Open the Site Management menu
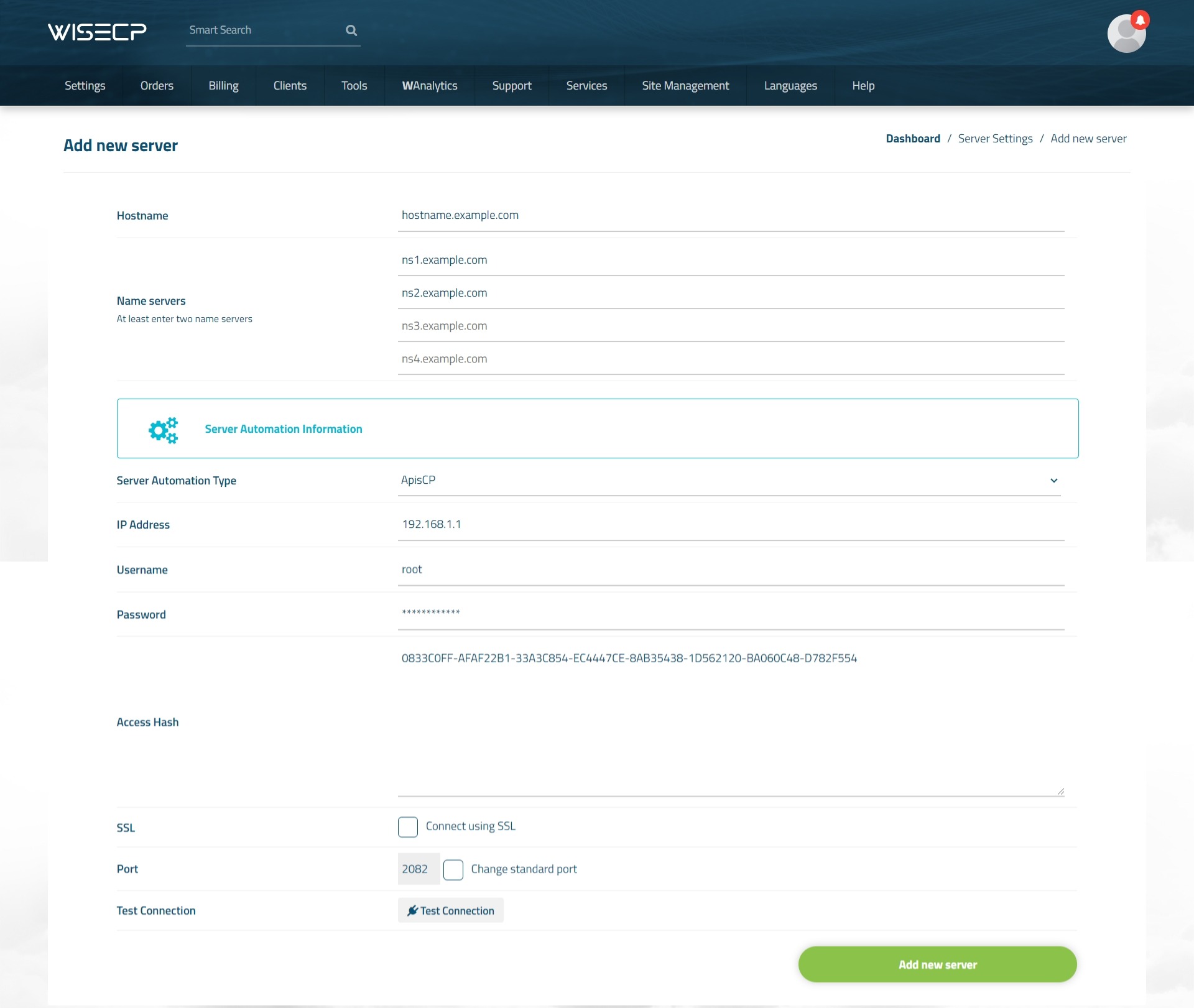The width and height of the screenshot is (1194, 1008). [x=685, y=86]
